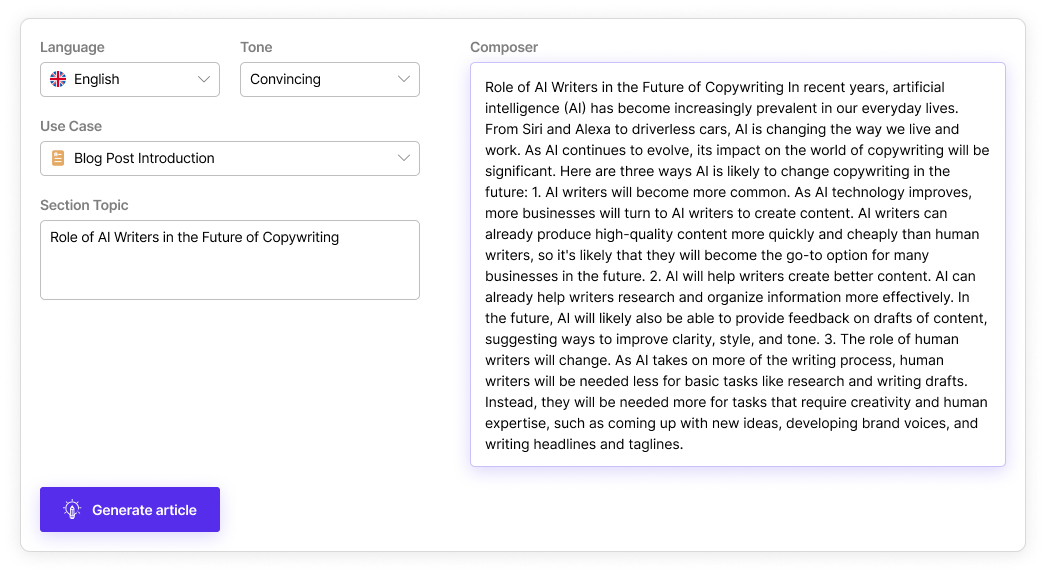Click the Section Topic label
The height and width of the screenshot is (574, 1046).
click(84, 205)
